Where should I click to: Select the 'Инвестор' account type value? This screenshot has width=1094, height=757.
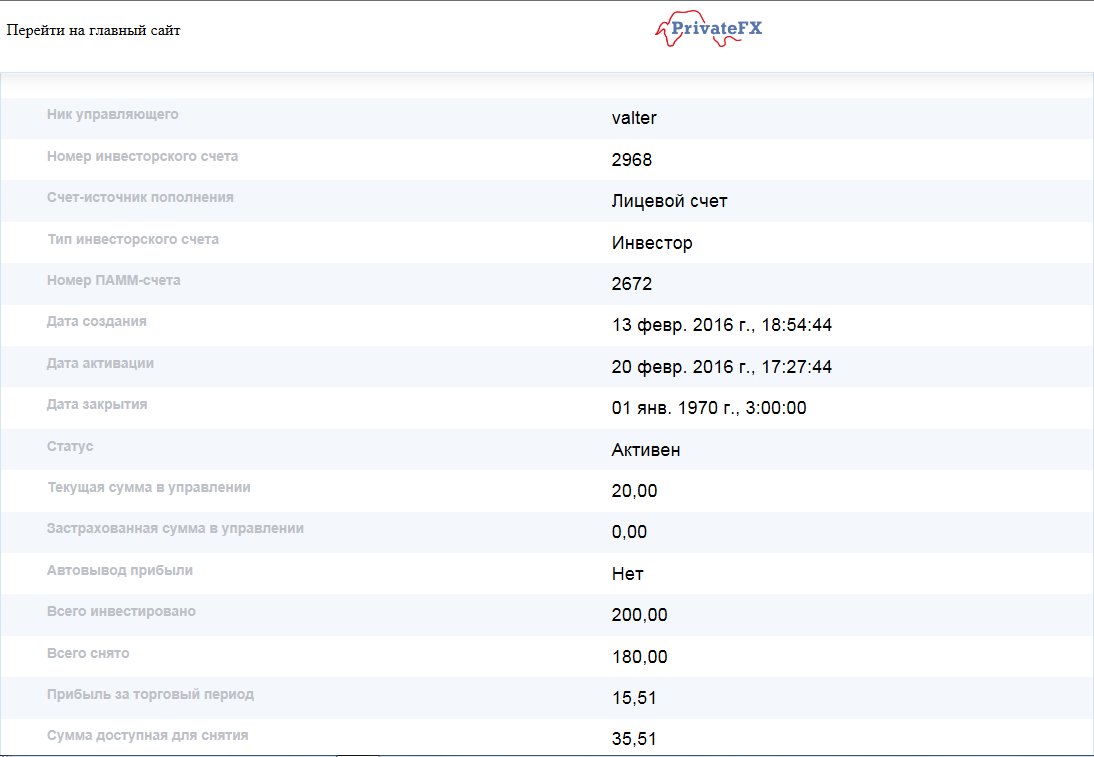point(652,243)
